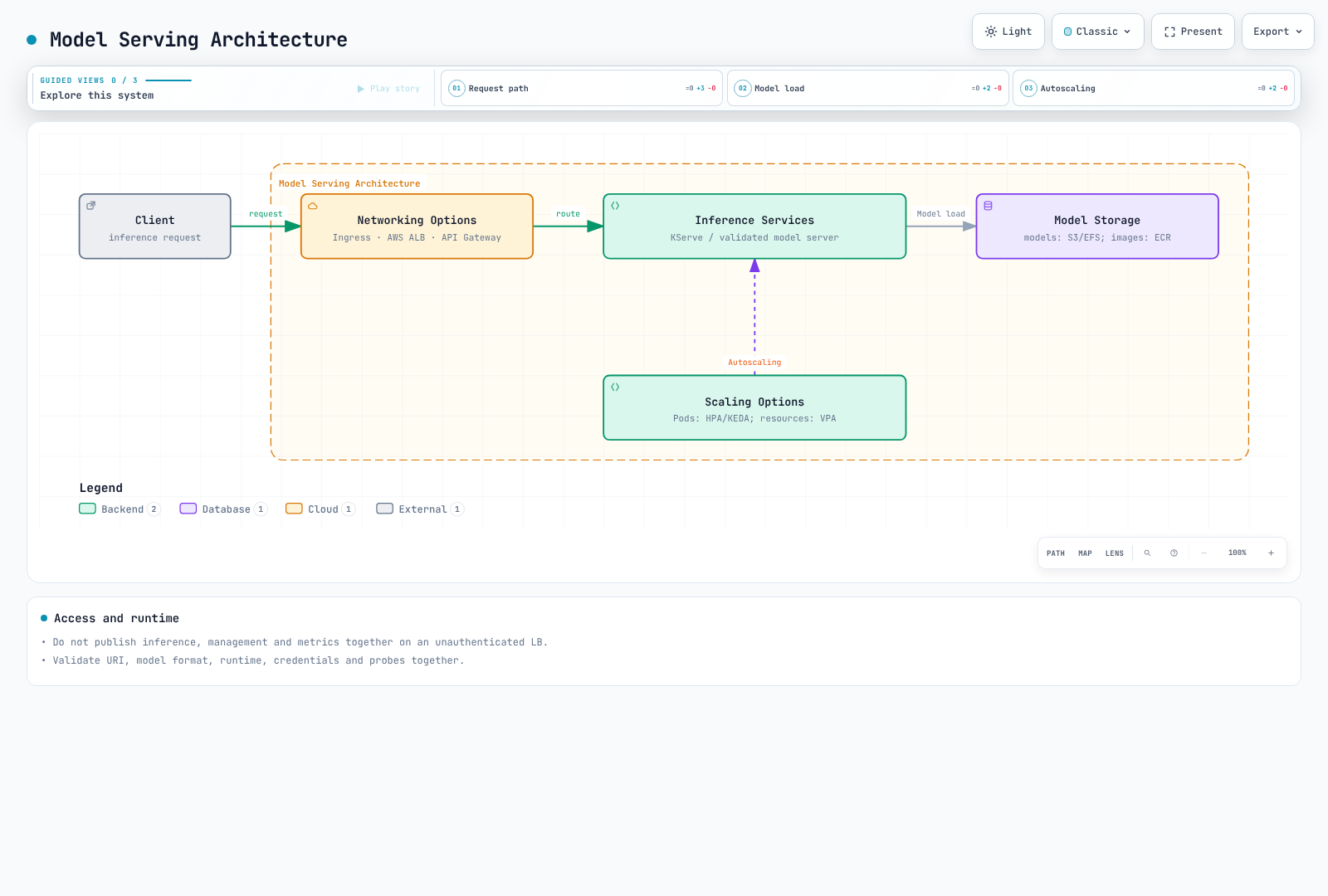This screenshot has height=896, width=1328.
Task: Click the external-link icon on Client node
Action: click(91, 206)
